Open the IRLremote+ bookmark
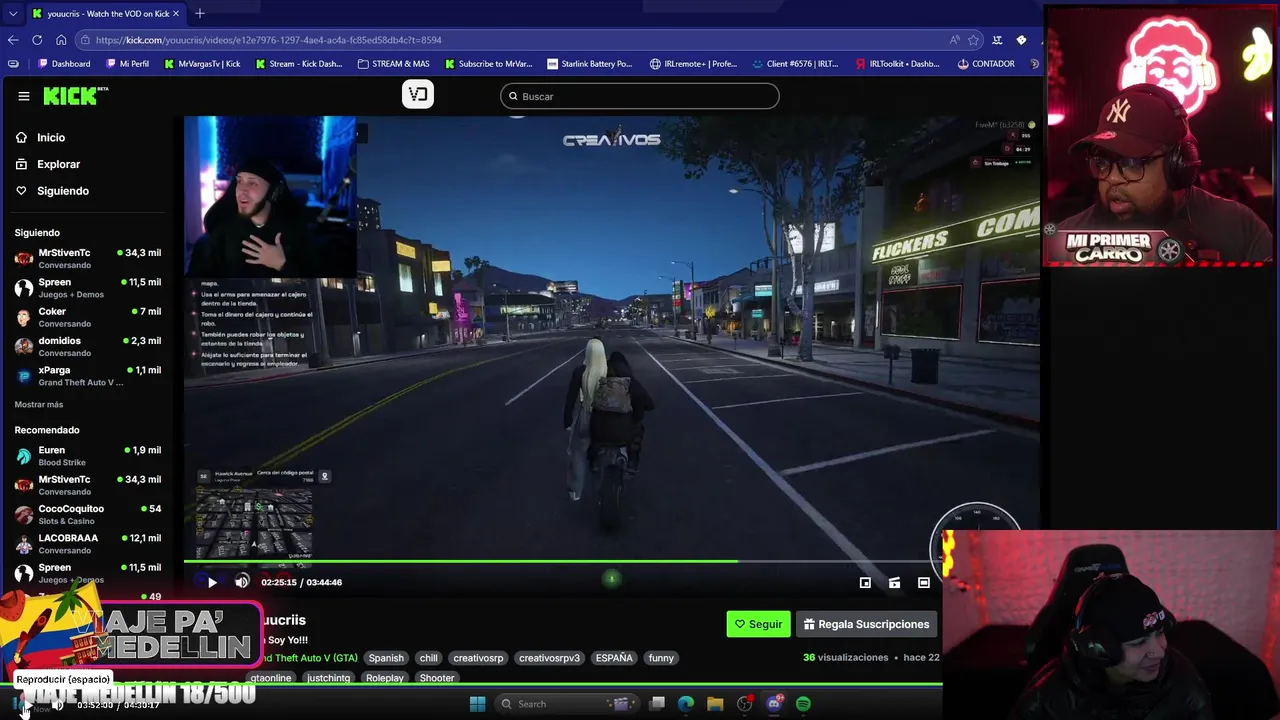The width and height of the screenshot is (1280, 720). (693, 64)
